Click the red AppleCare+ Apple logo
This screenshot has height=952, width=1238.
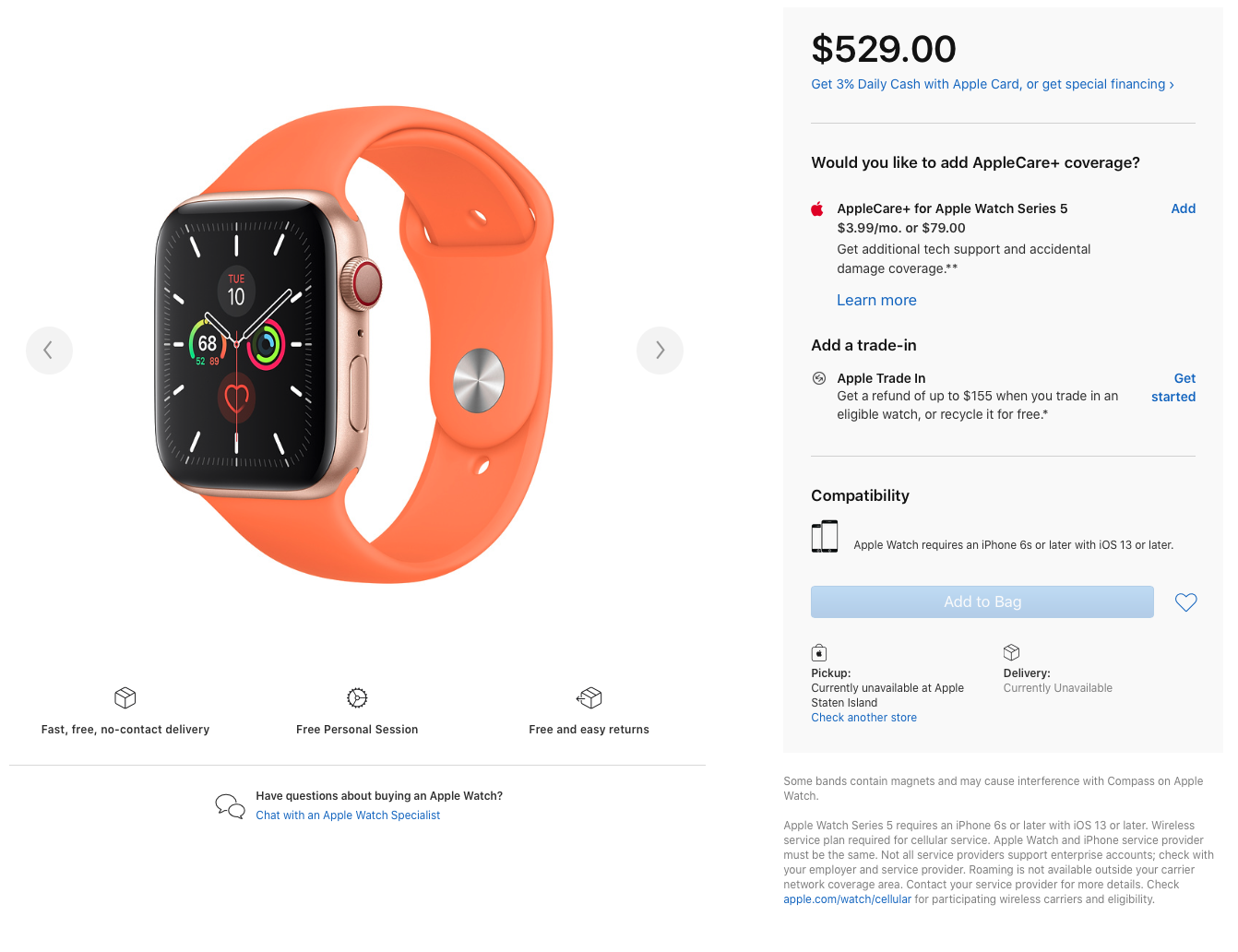(817, 209)
